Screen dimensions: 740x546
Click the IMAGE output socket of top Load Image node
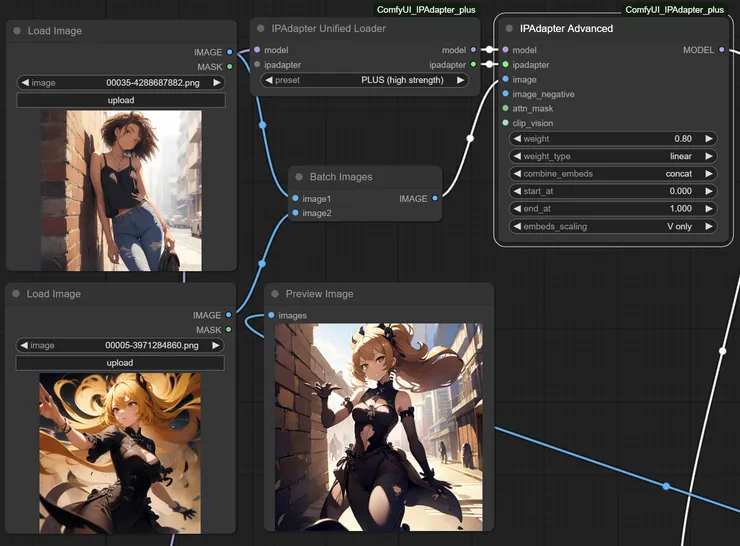click(x=229, y=51)
